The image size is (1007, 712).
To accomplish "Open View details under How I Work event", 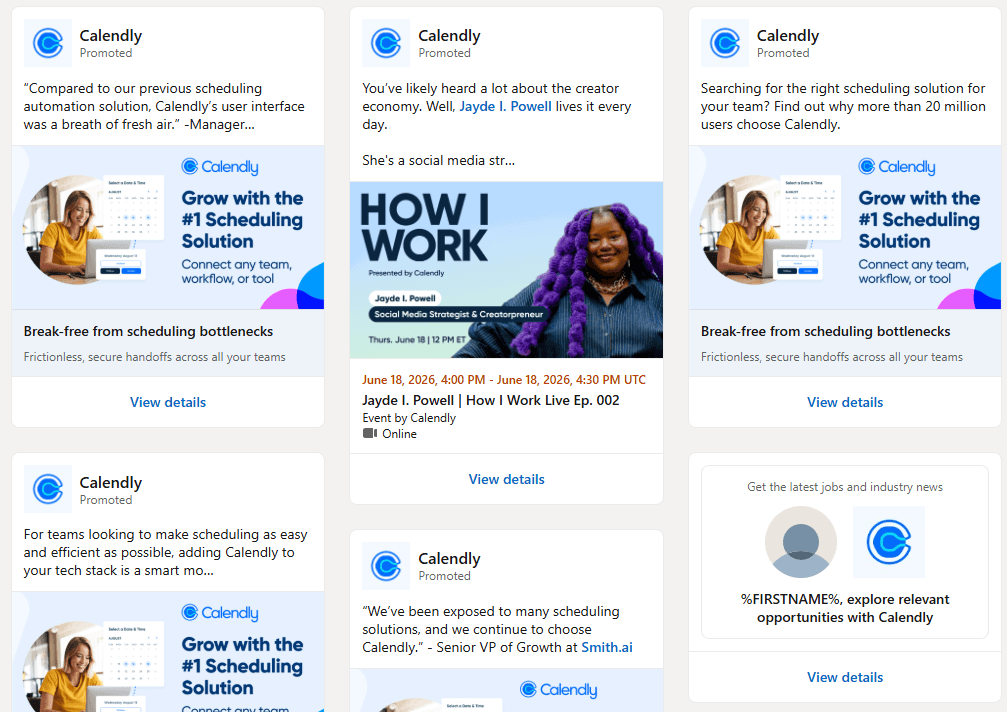I will (506, 480).
